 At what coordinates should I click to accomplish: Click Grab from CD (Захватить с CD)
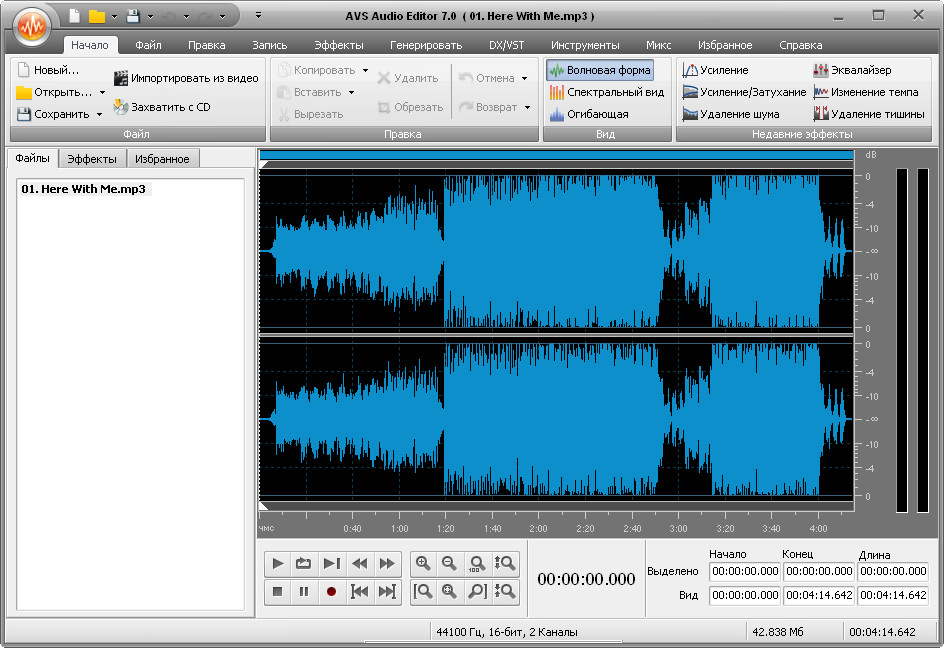tap(162, 107)
